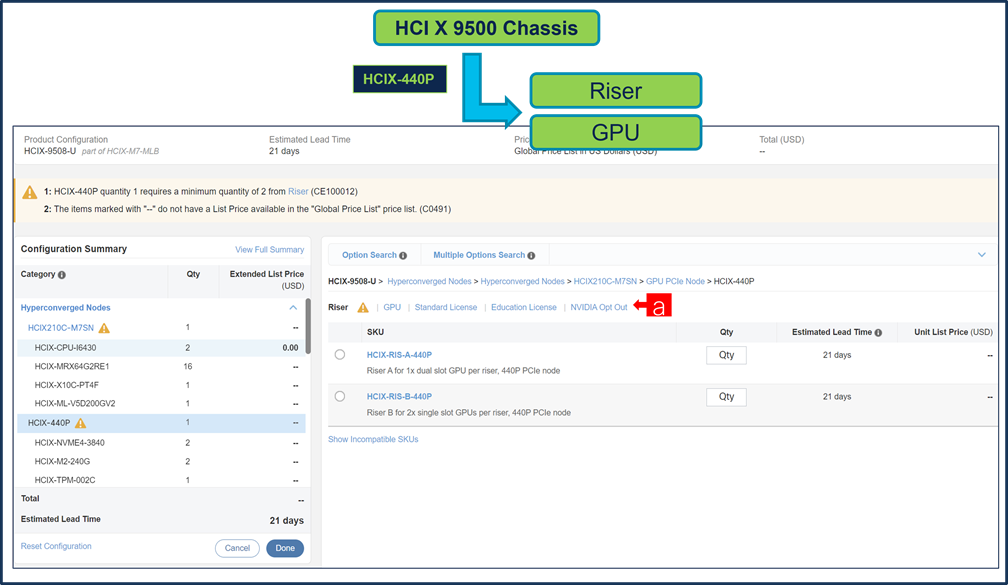1008x585 pixels.
Task: Click the Configuration Summary scrollbar
Action: click(308, 326)
